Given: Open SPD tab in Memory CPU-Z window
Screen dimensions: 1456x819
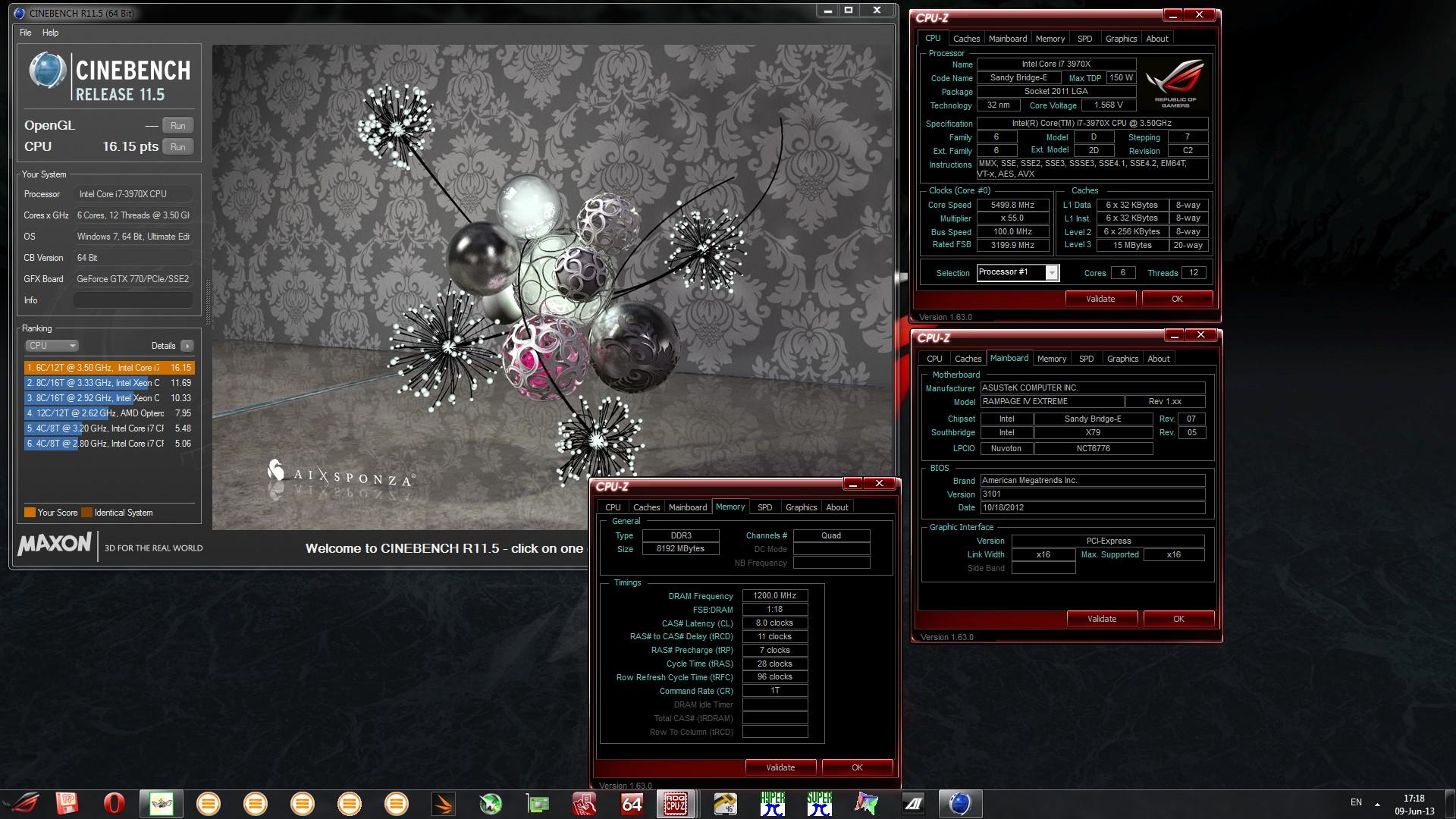Looking at the screenshot, I should coord(765,507).
